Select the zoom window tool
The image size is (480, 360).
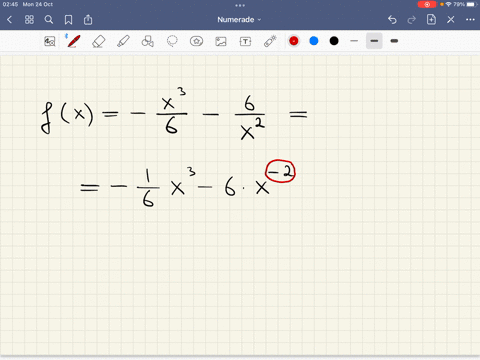tap(50, 41)
